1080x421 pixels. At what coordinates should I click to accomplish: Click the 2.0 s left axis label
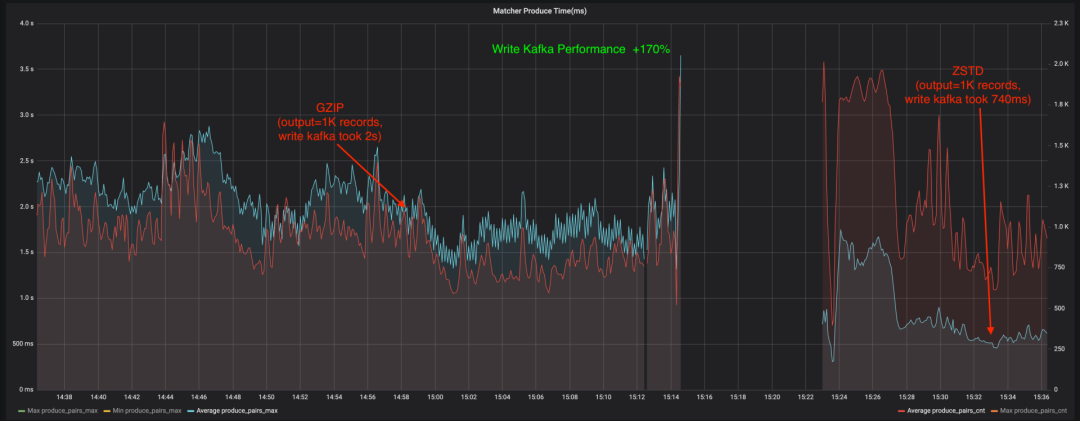pyautogui.click(x=27, y=207)
